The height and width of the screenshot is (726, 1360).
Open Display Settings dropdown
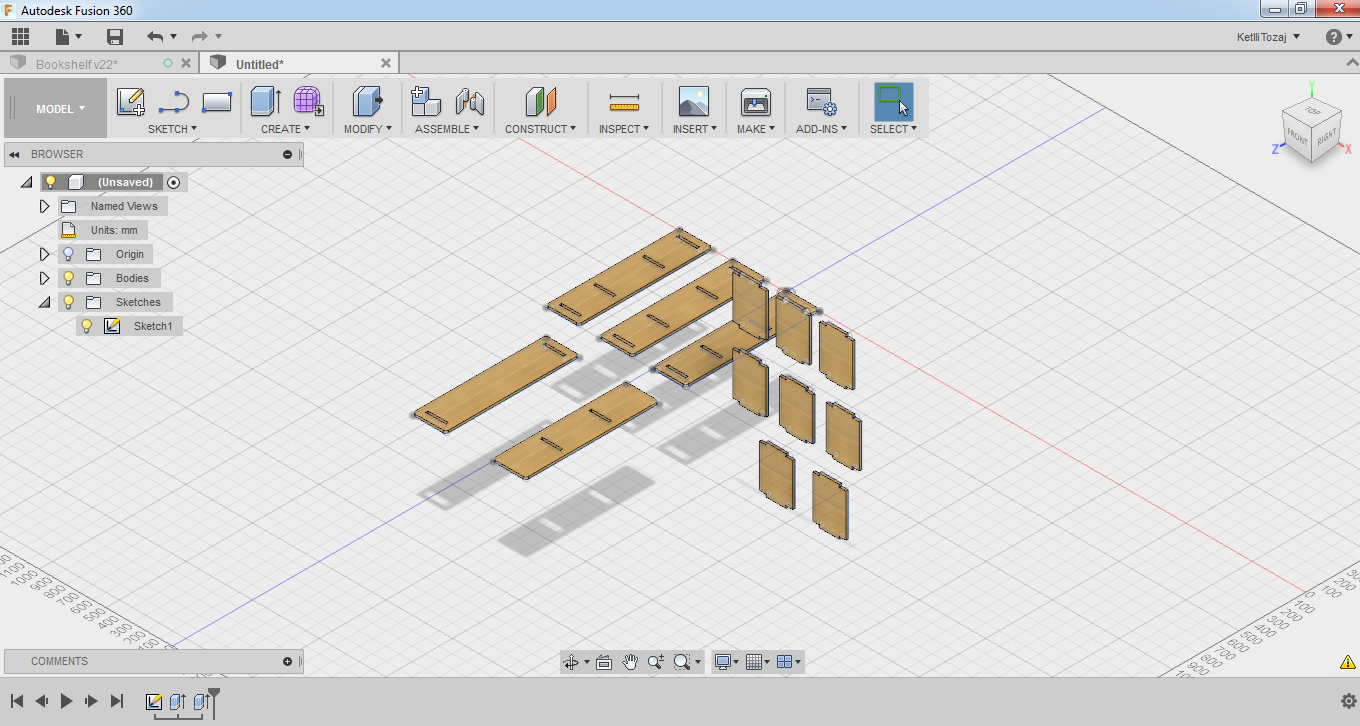tap(726, 662)
